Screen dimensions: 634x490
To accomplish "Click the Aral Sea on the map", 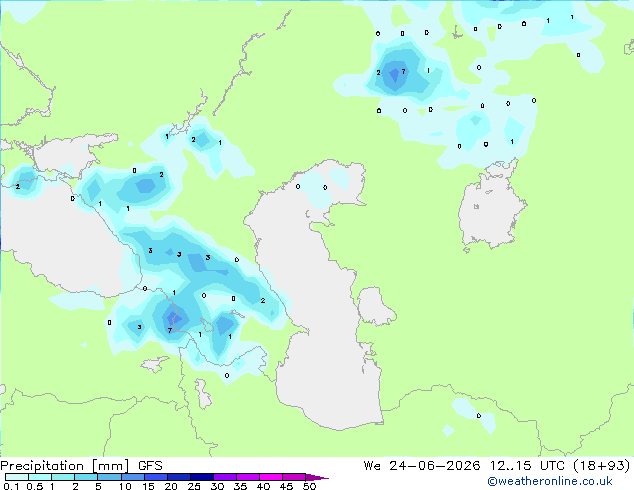I will pyautogui.click(x=490, y=212).
